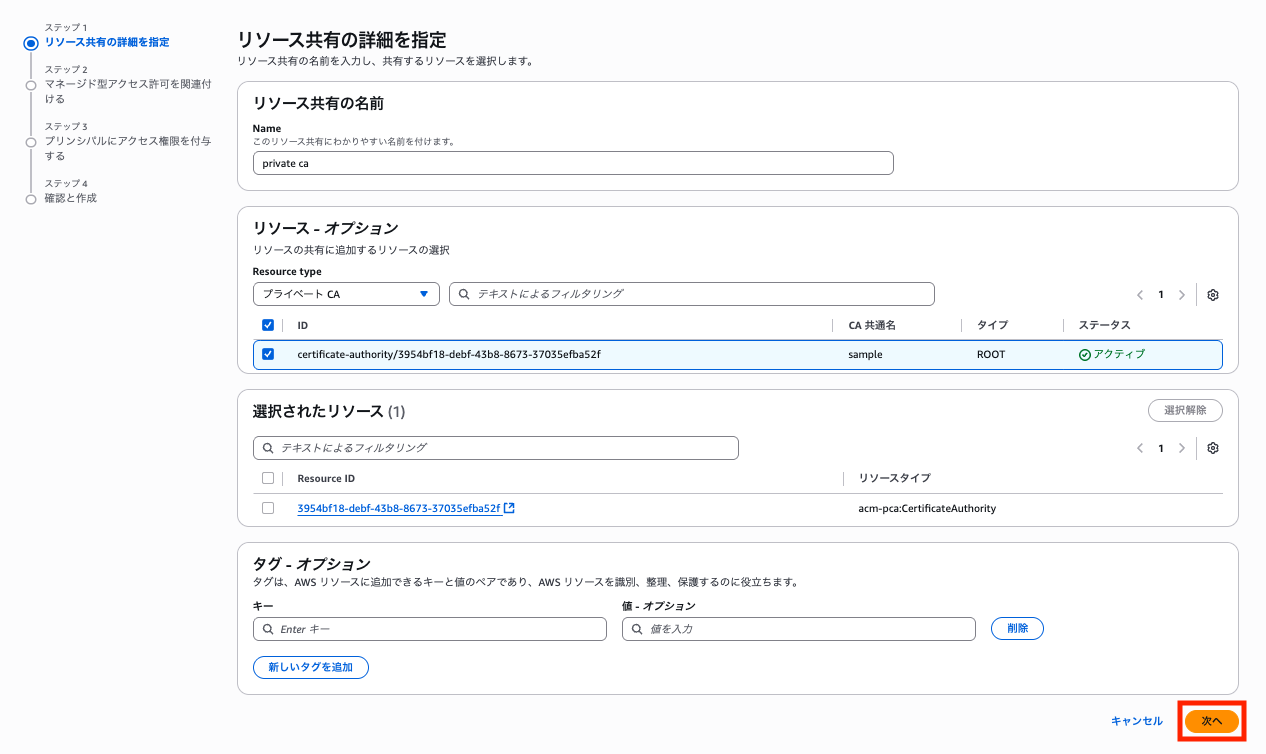This screenshot has height=754, width=1266.
Task: Uncheck the certificate-authority row checkbox
Action: (267, 354)
